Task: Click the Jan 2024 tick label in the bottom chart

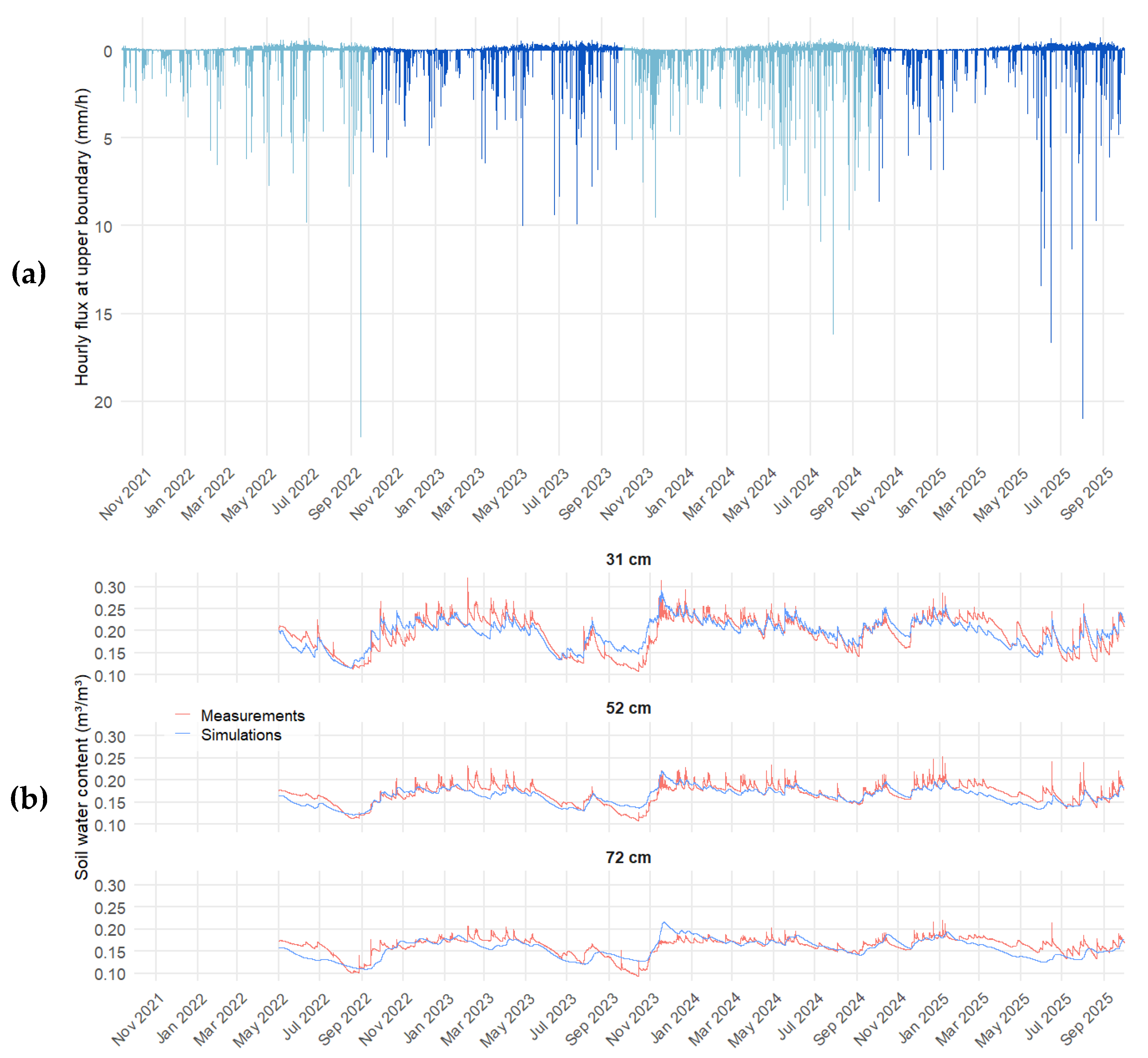Action: [x=675, y=1018]
